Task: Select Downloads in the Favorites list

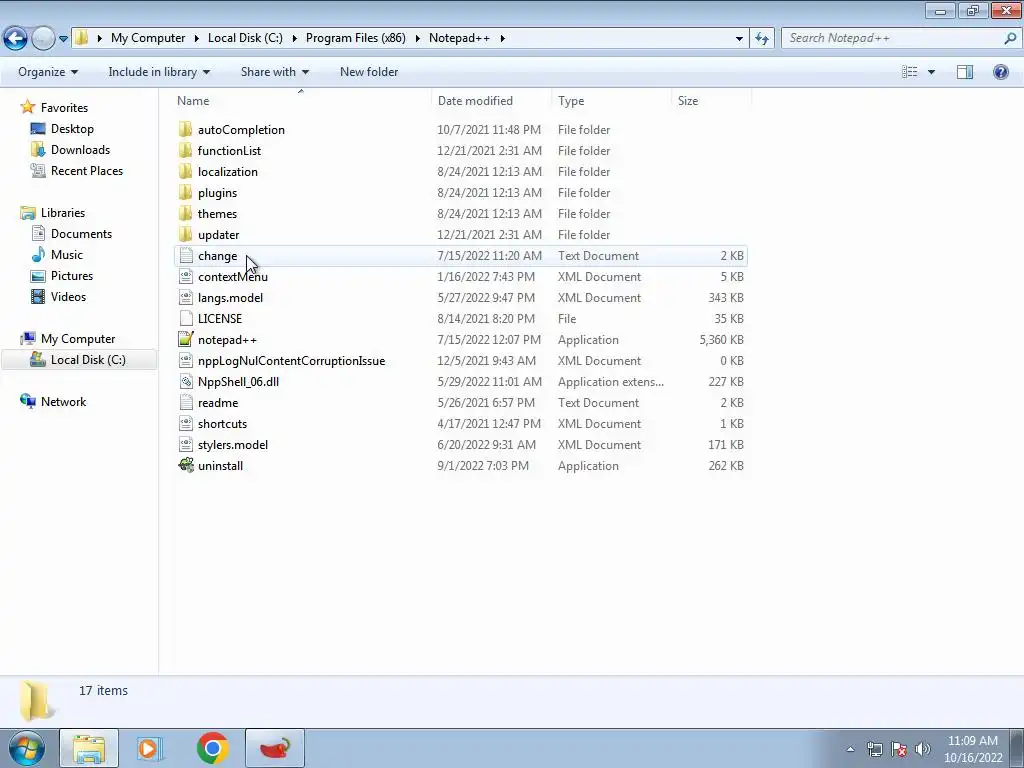Action: click(80, 150)
